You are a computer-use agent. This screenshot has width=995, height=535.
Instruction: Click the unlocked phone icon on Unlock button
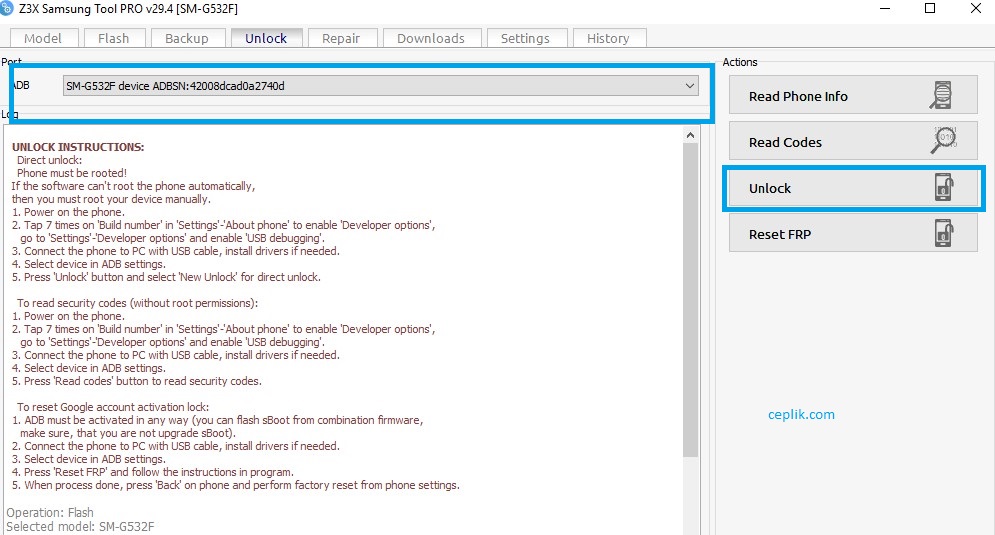(x=944, y=188)
